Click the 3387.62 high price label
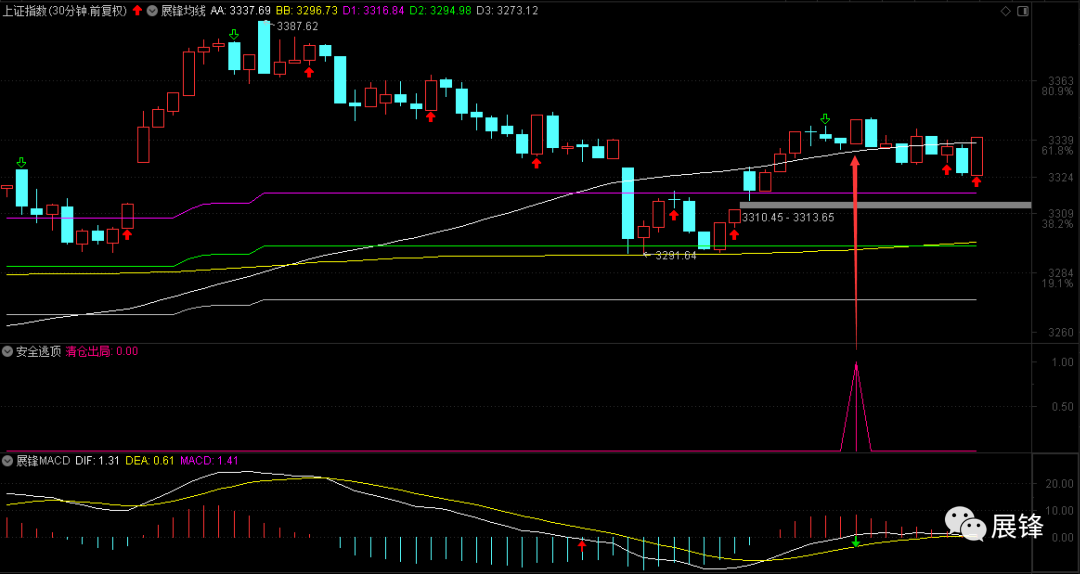 298,26
